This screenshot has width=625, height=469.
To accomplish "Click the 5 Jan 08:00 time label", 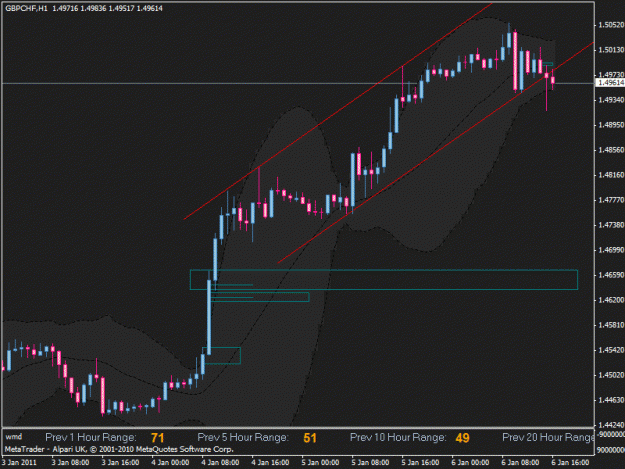I will click(370, 463).
